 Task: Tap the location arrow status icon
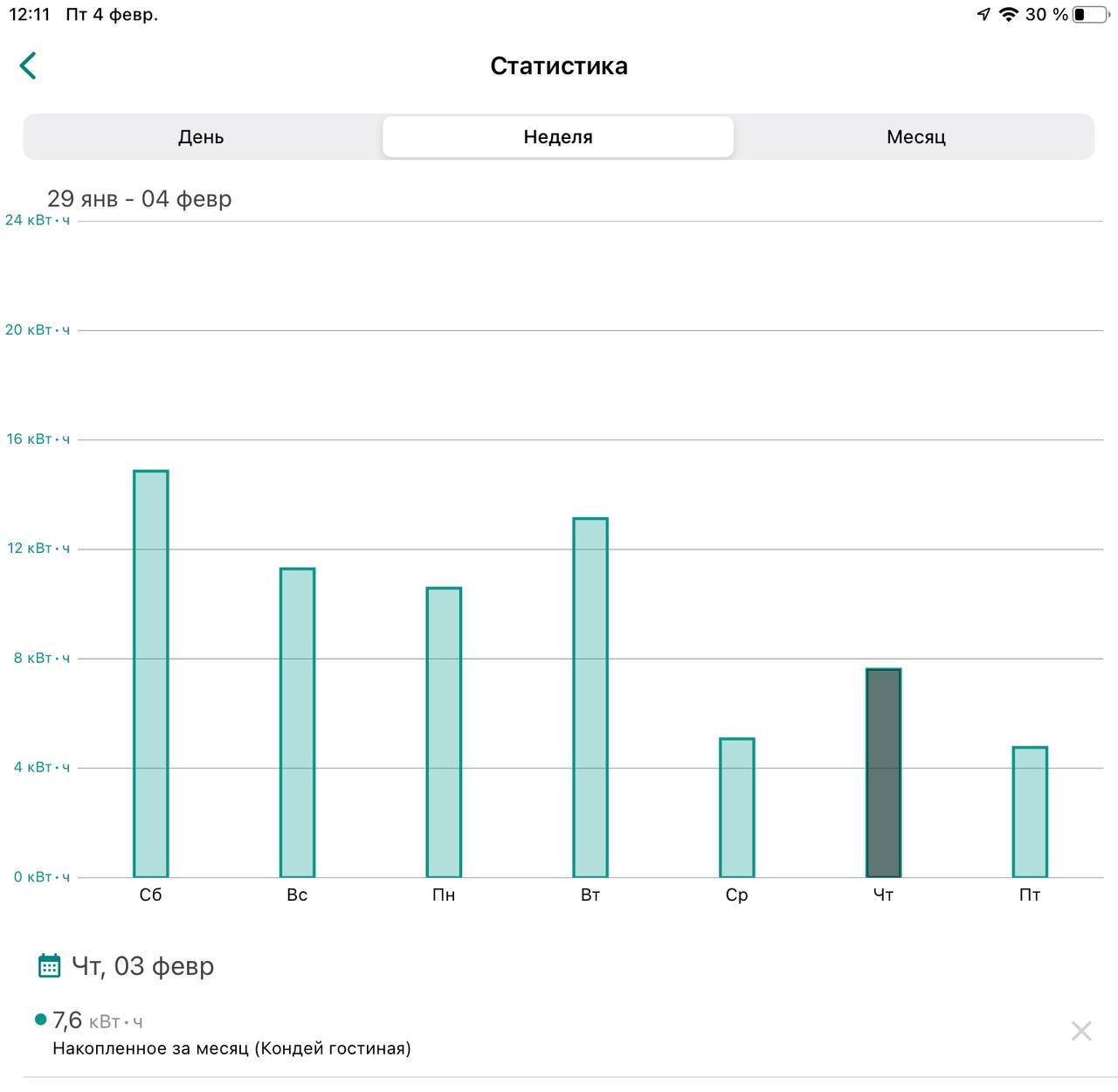click(x=983, y=15)
